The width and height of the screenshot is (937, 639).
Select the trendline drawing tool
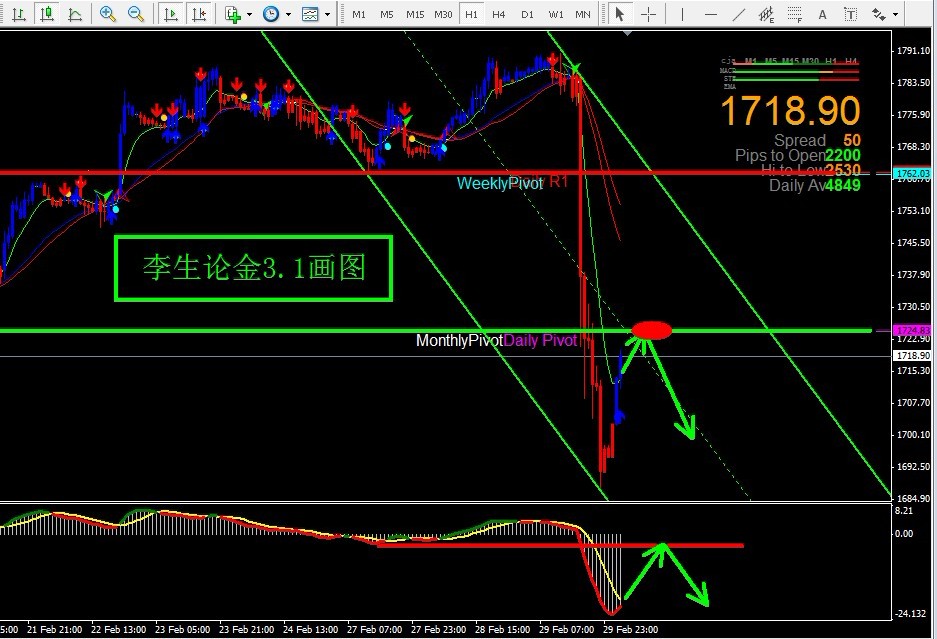tap(740, 14)
